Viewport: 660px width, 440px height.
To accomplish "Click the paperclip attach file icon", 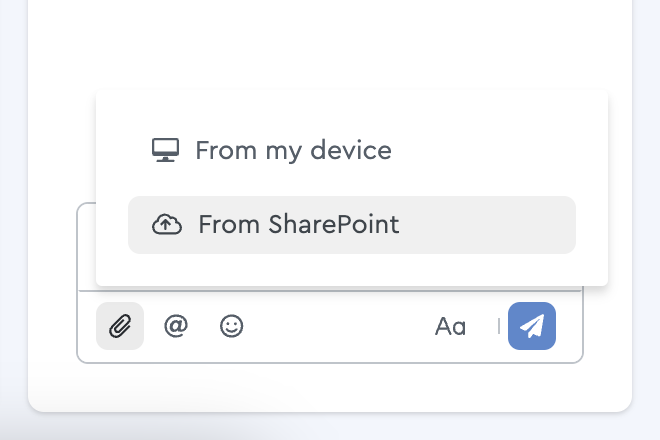I will (x=120, y=326).
